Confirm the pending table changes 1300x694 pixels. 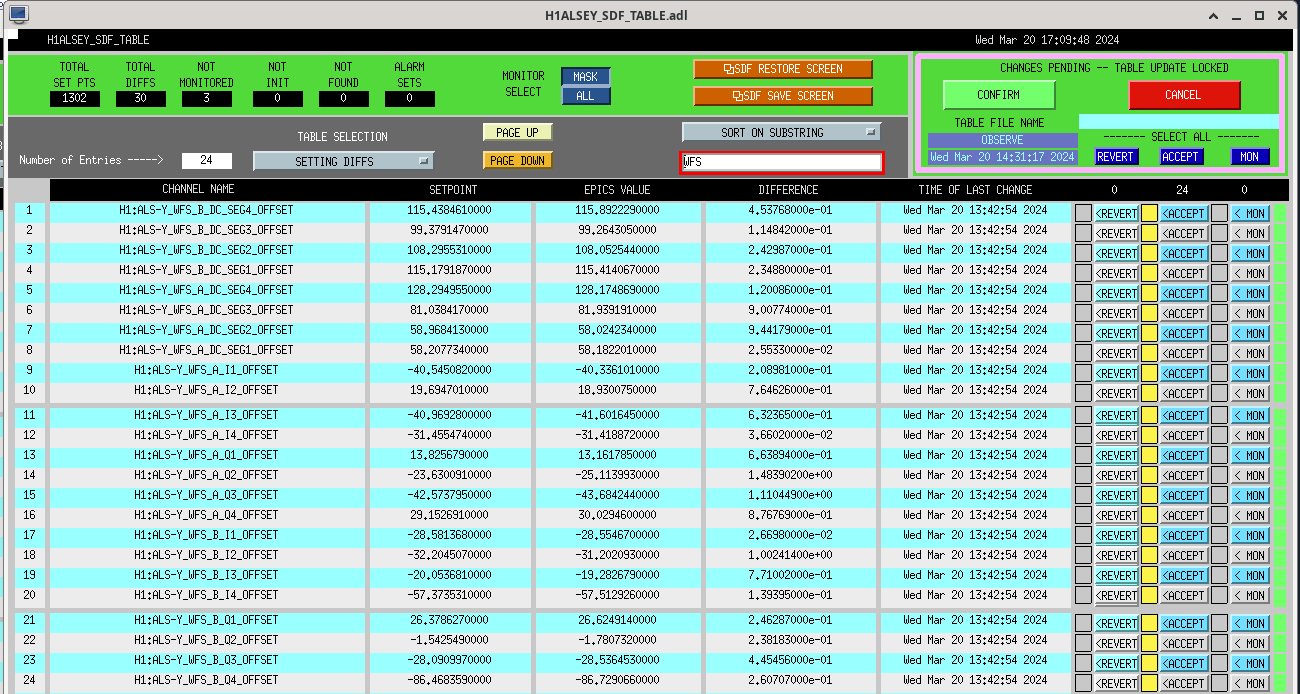[998, 95]
